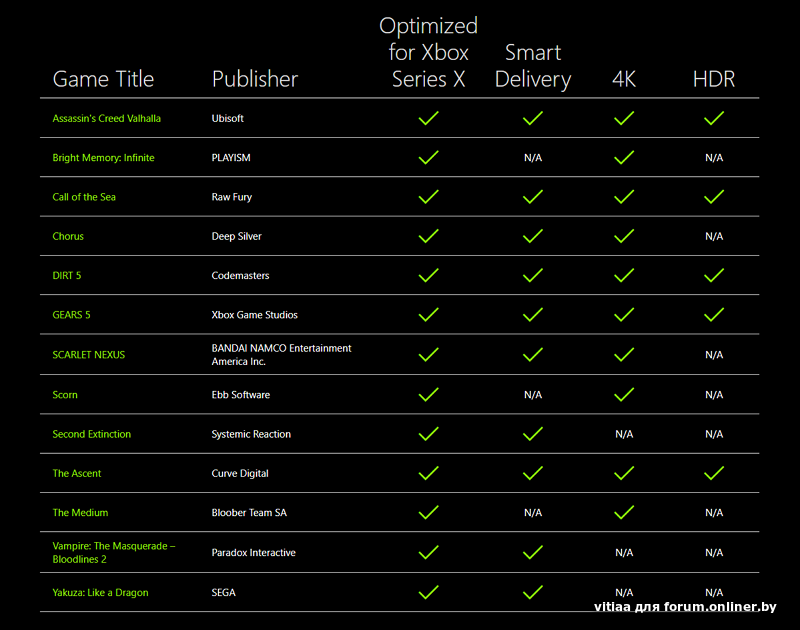This screenshot has width=800, height=630.
Task: Click The Medium Smart Delivery N/A value
Action: coord(533,513)
